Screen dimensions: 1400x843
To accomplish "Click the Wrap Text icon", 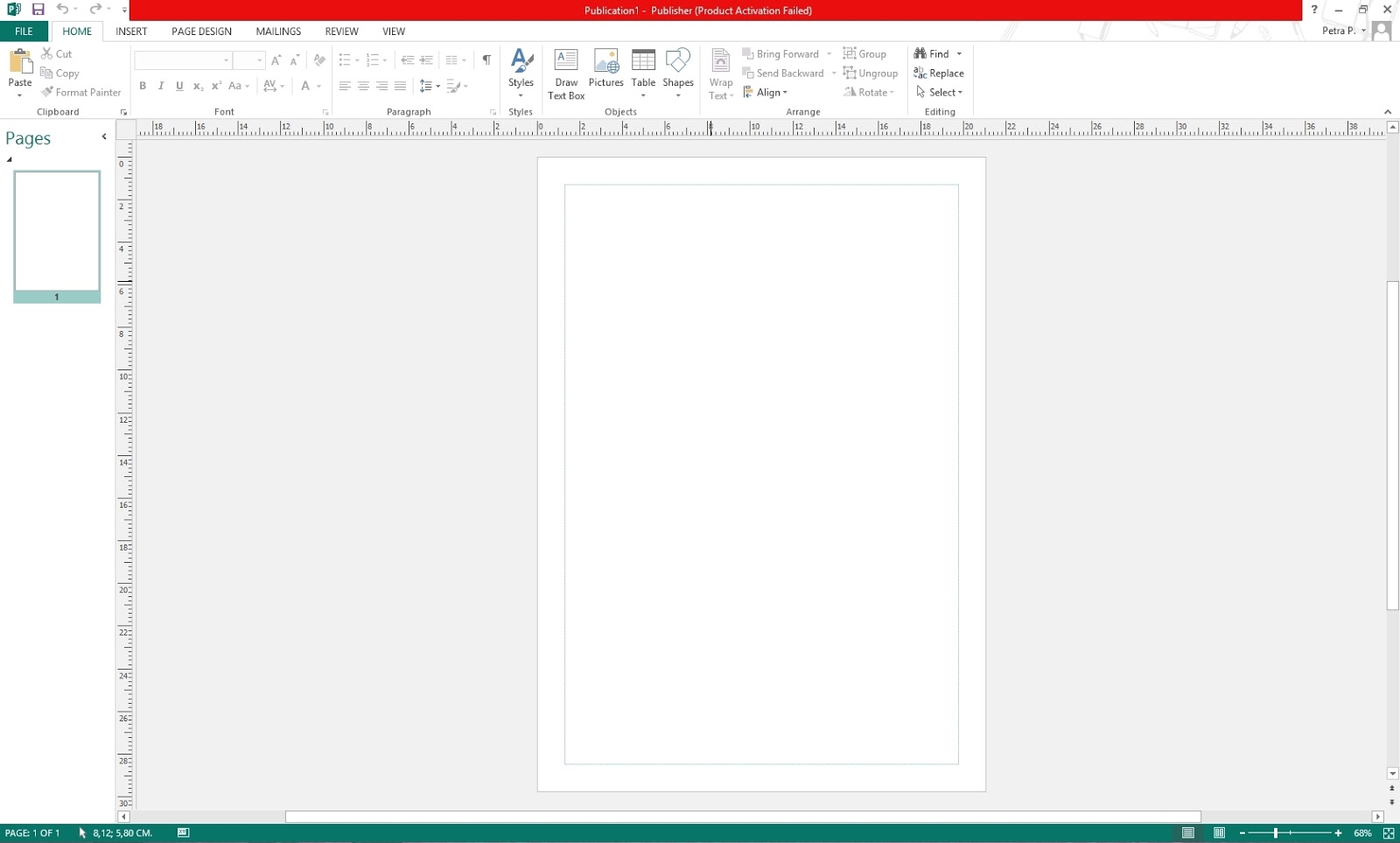I will click(721, 60).
